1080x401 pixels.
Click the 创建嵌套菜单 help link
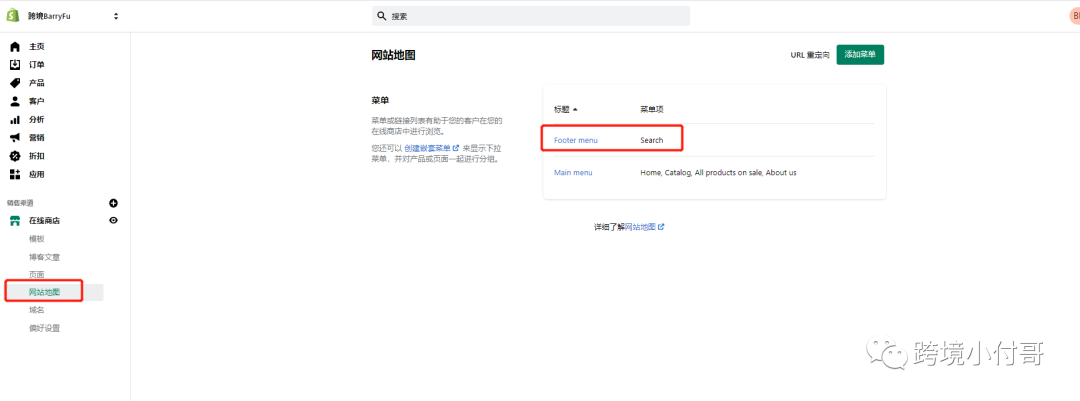click(431, 148)
